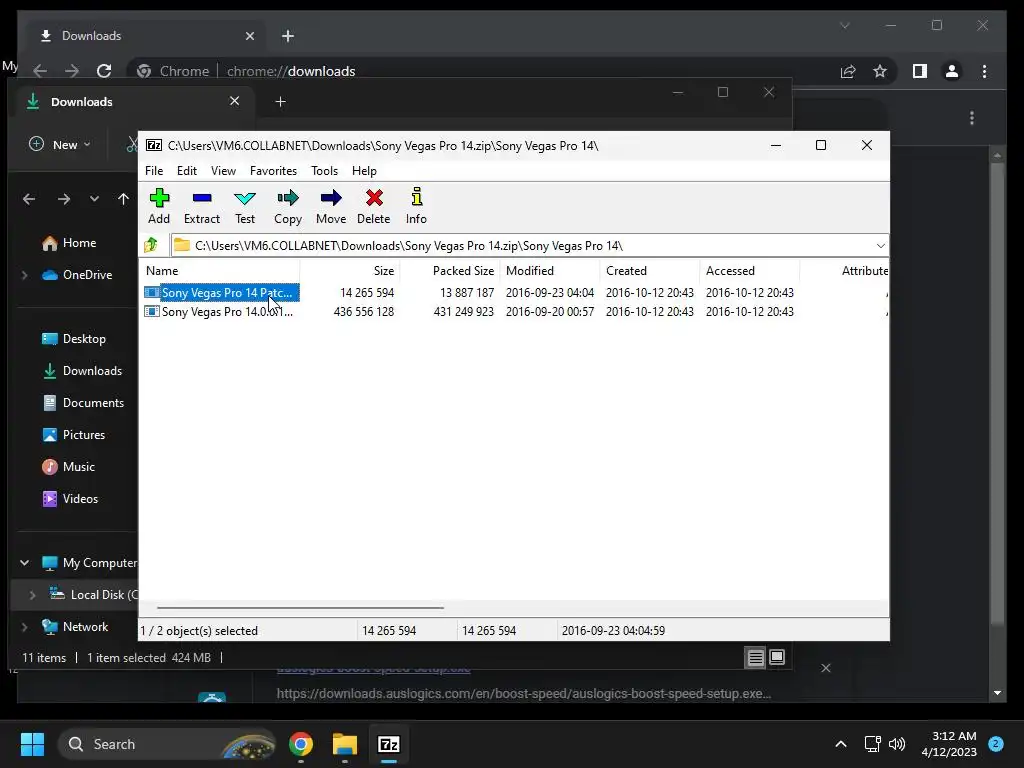Open the View menu in 7-Zip
The image size is (1024, 768).
(x=223, y=170)
